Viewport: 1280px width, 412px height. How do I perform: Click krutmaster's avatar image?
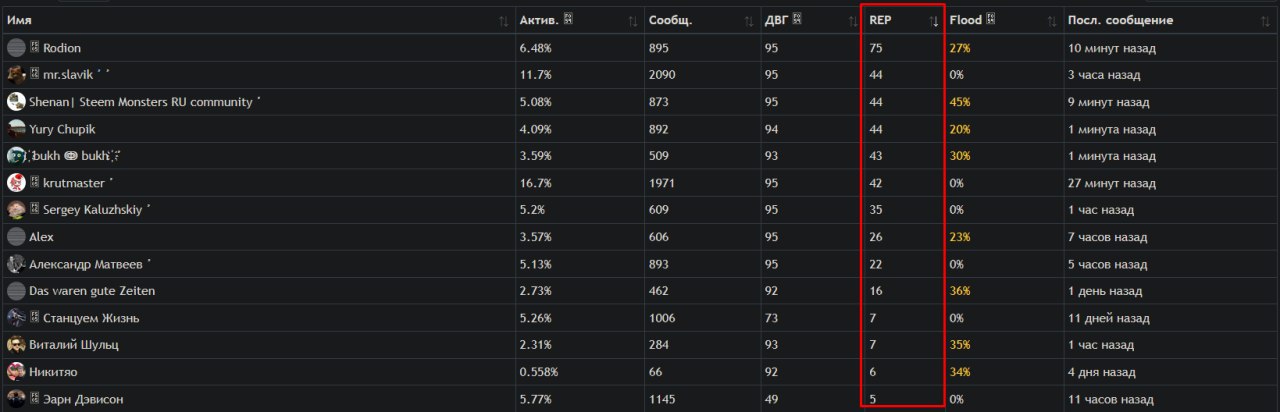tap(16, 183)
